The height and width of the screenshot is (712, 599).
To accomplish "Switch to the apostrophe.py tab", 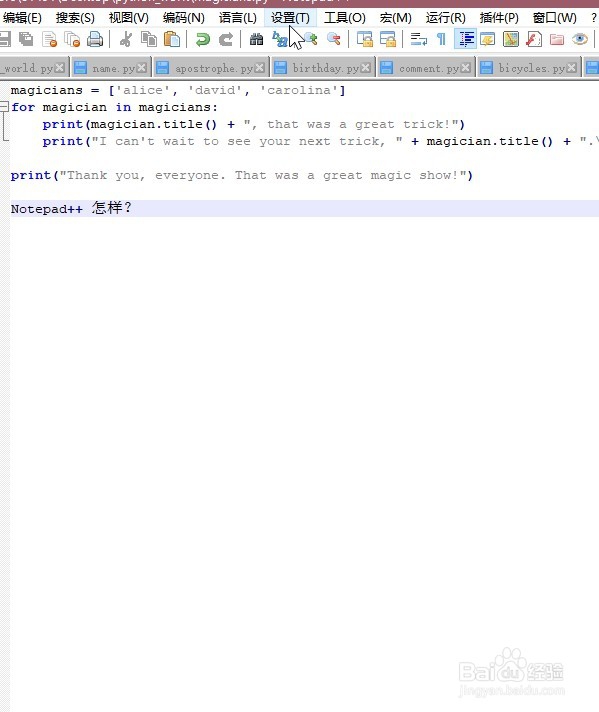I will coord(211,68).
